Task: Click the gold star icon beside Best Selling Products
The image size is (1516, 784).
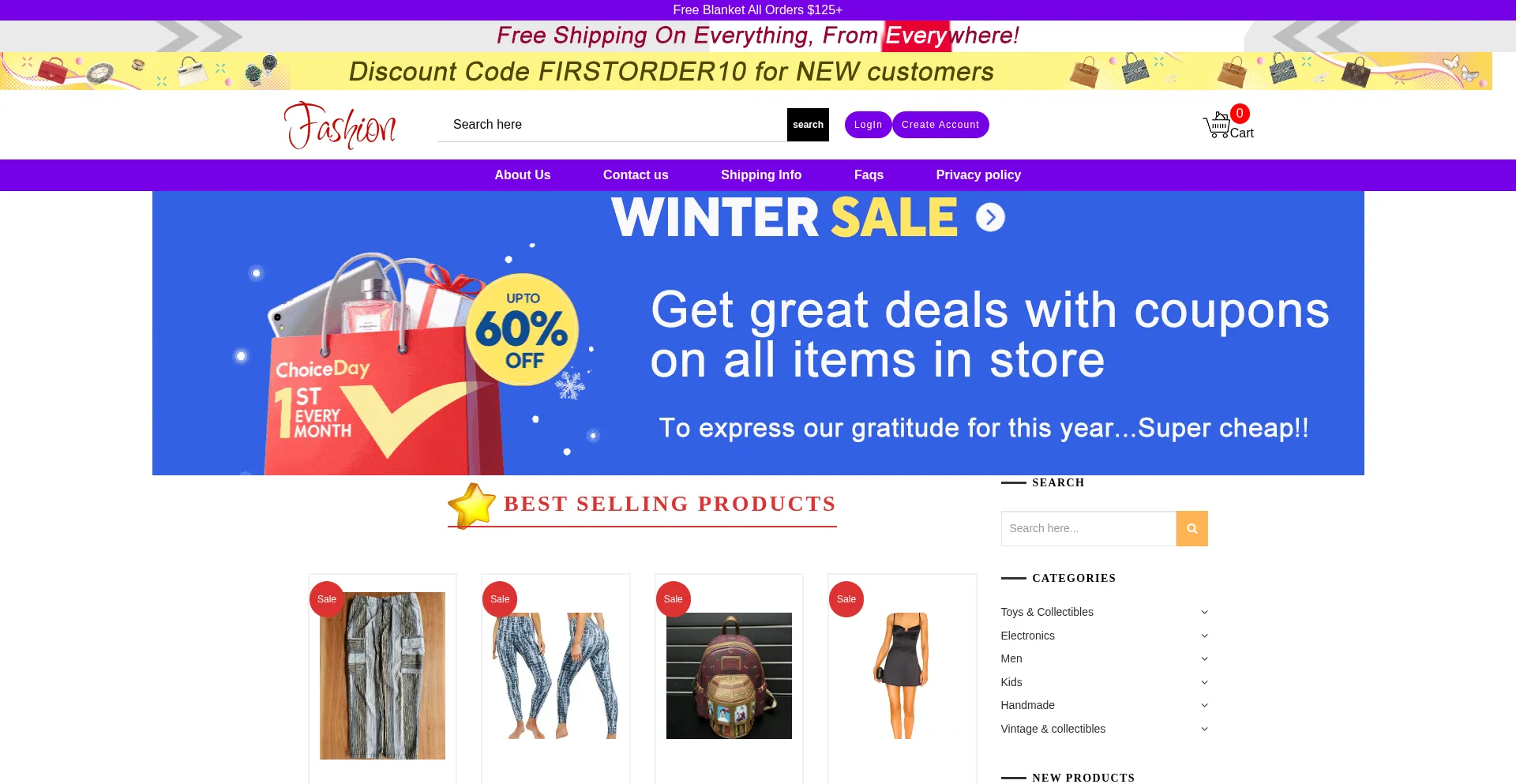Action: [x=471, y=505]
